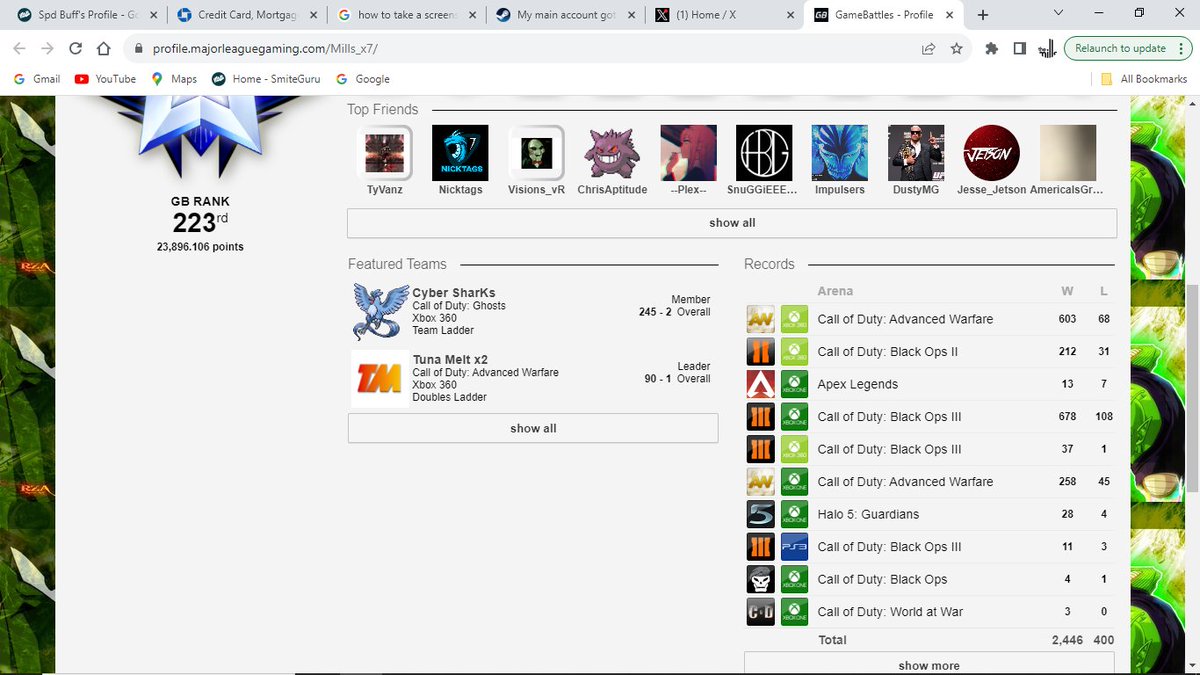
Task: Open TyVanz friend avatar
Action: pos(384,153)
